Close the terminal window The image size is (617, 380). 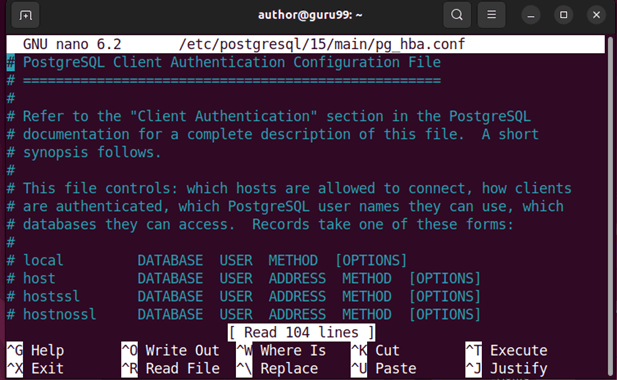[597, 15]
